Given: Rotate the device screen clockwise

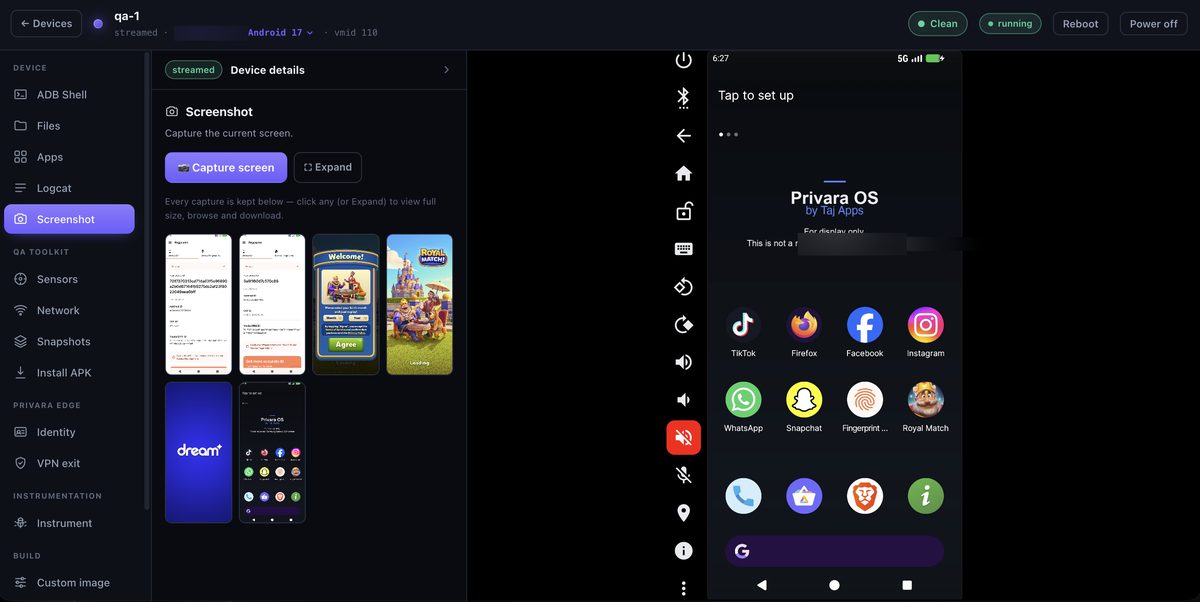Looking at the screenshot, I should (x=684, y=324).
